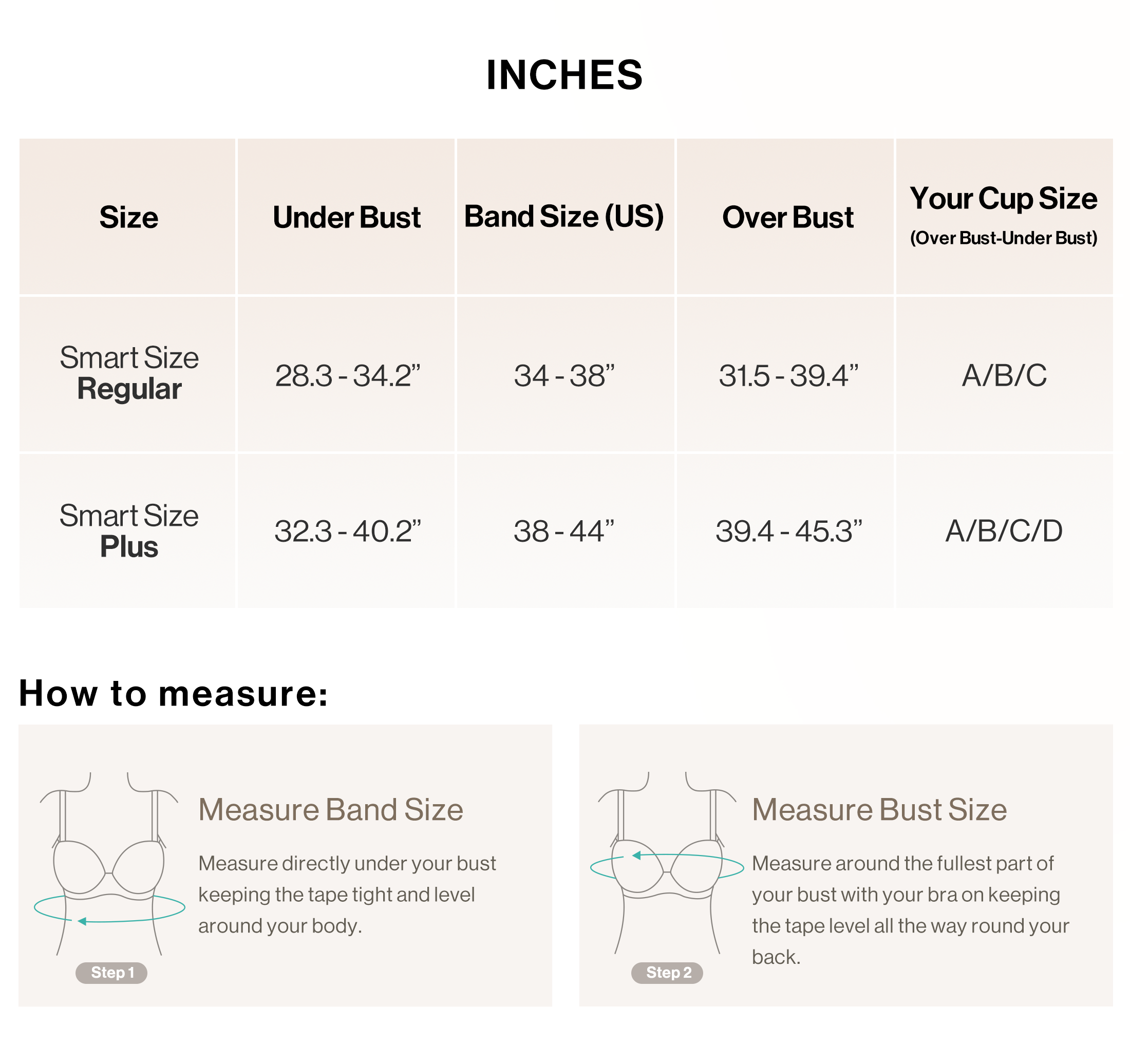Viewport: 1130px width, 1064px height.
Task: Click the Smart Size Regular row label
Action: pos(129,373)
